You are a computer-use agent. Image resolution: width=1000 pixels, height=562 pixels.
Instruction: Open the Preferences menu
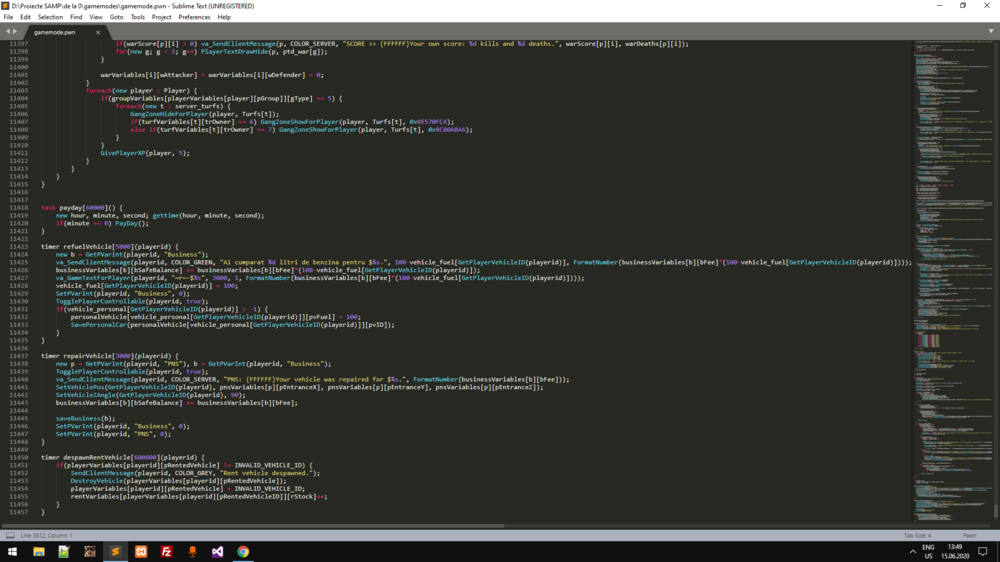tap(195, 17)
